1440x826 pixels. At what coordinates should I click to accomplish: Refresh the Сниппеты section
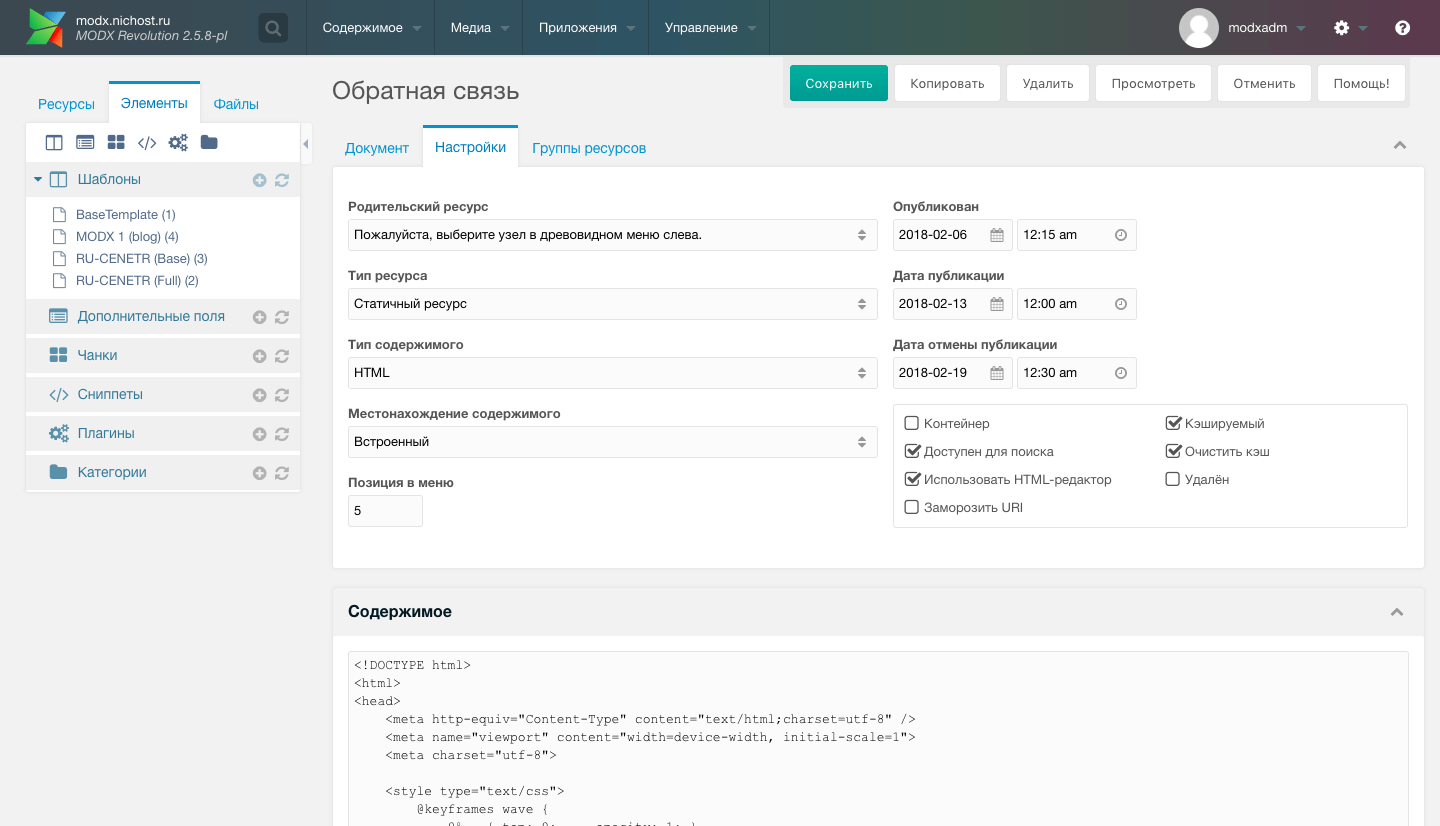tap(282, 395)
